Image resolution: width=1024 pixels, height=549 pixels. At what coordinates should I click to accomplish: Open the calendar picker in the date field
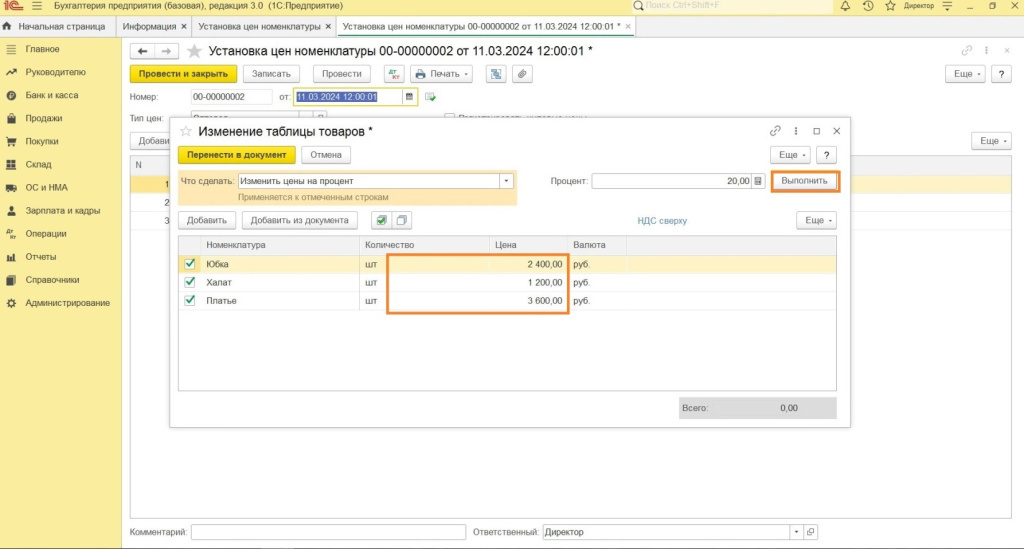click(409, 97)
